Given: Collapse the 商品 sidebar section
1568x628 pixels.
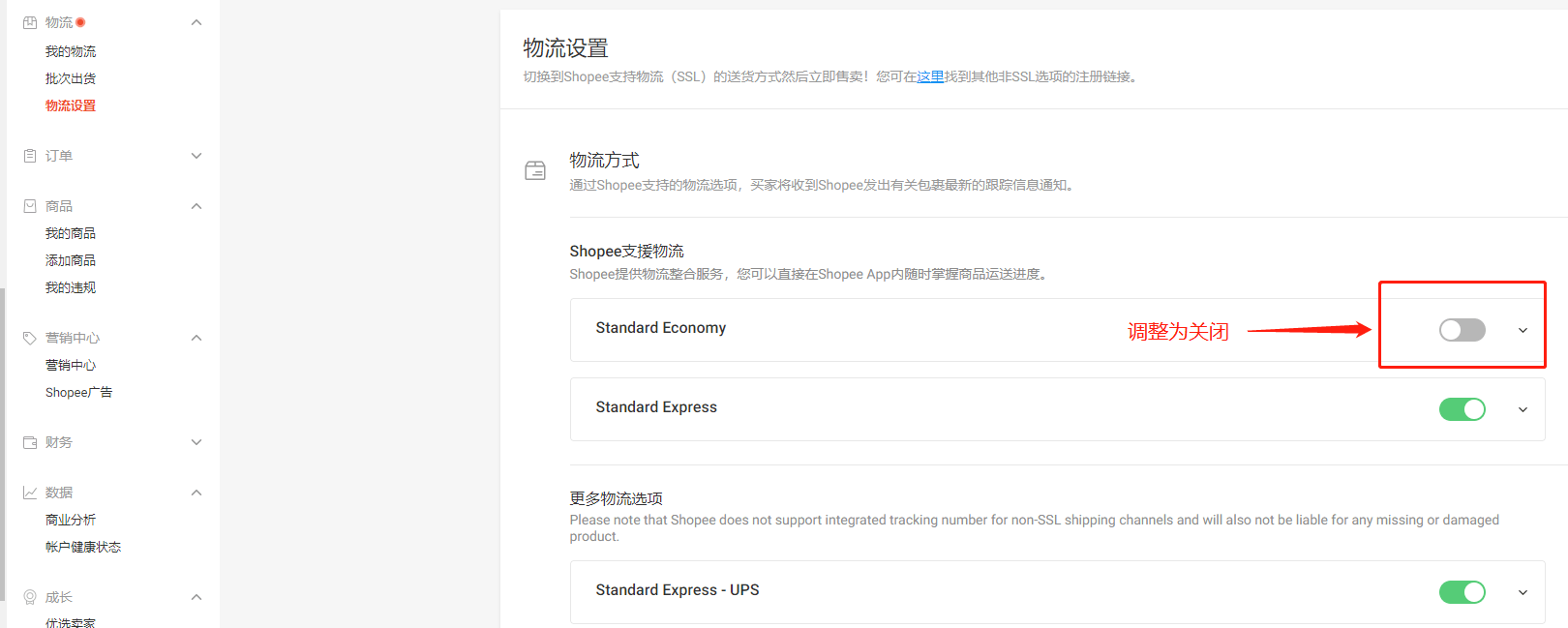Looking at the screenshot, I should (x=196, y=206).
